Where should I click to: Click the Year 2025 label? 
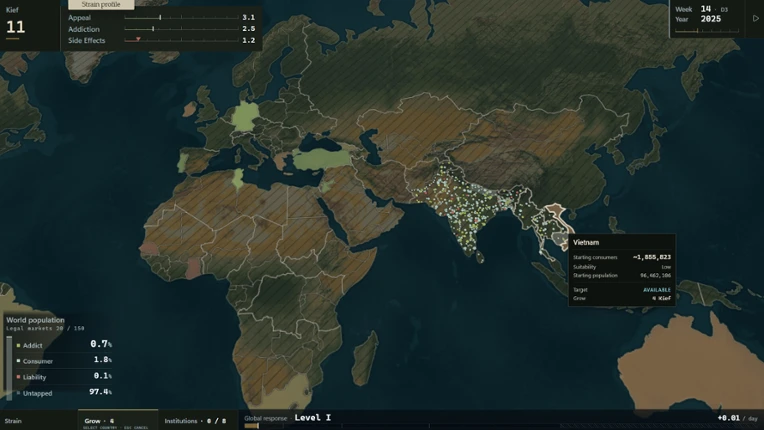coord(698,19)
